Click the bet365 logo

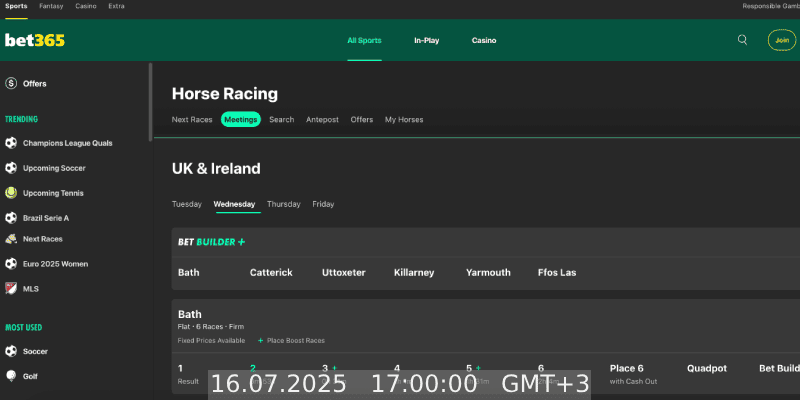click(x=35, y=40)
